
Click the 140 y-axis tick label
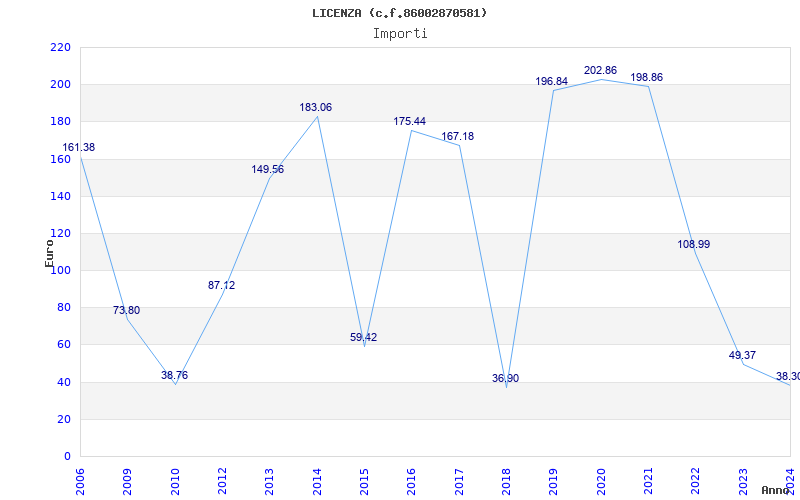pyautogui.click(x=60, y=196)
